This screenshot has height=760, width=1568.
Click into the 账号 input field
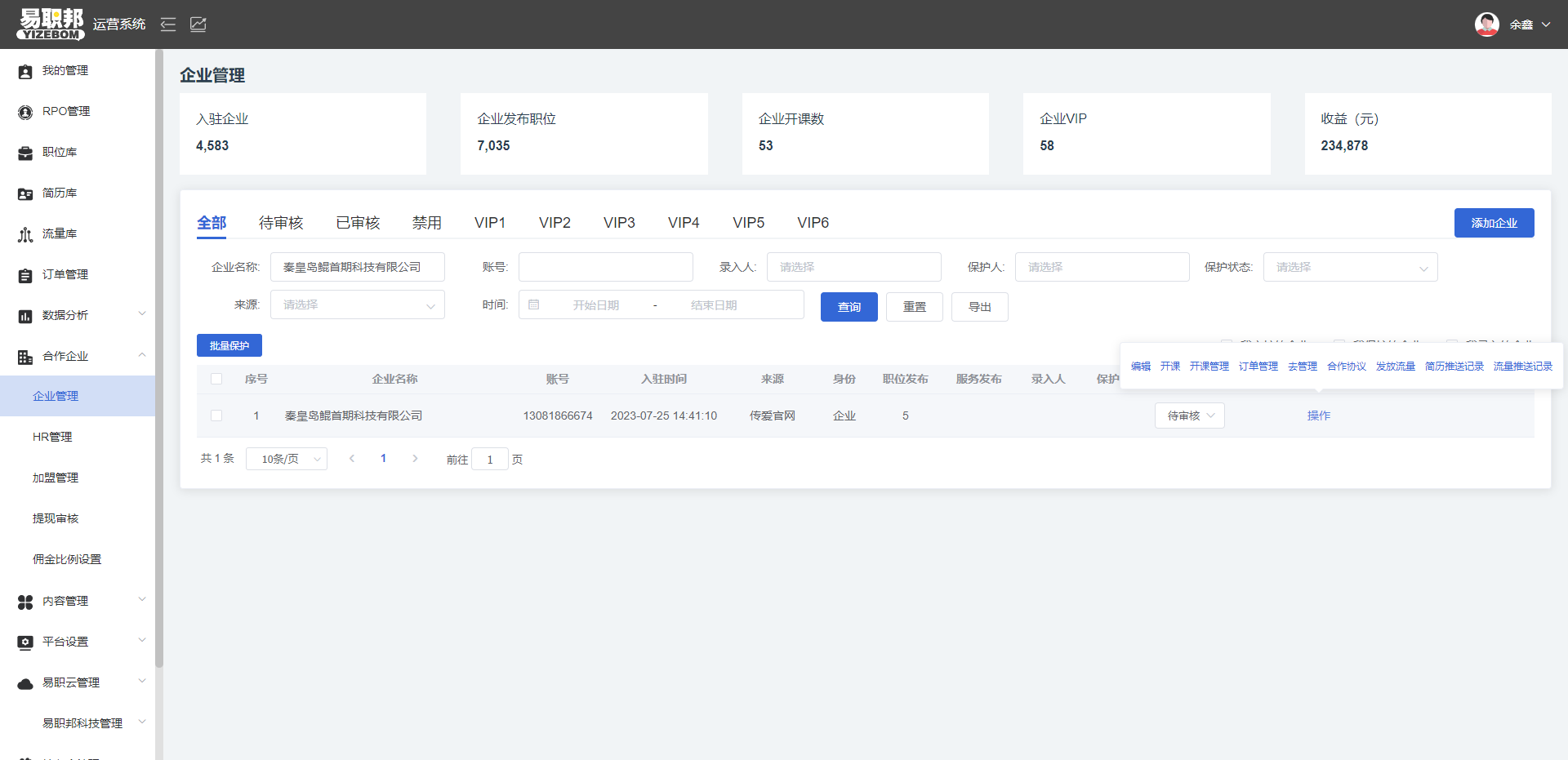point(605,267)
